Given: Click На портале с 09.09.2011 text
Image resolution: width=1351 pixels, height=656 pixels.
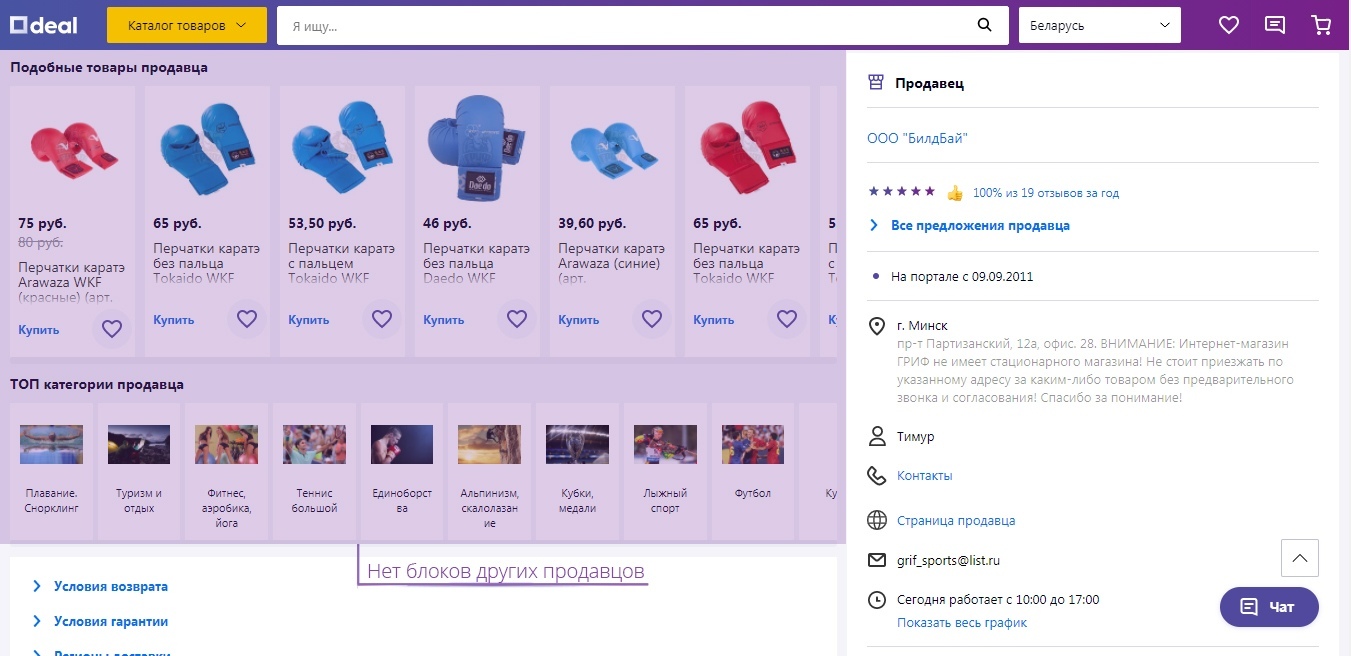Looking at the screenshot, I should [x=962, y=276].
